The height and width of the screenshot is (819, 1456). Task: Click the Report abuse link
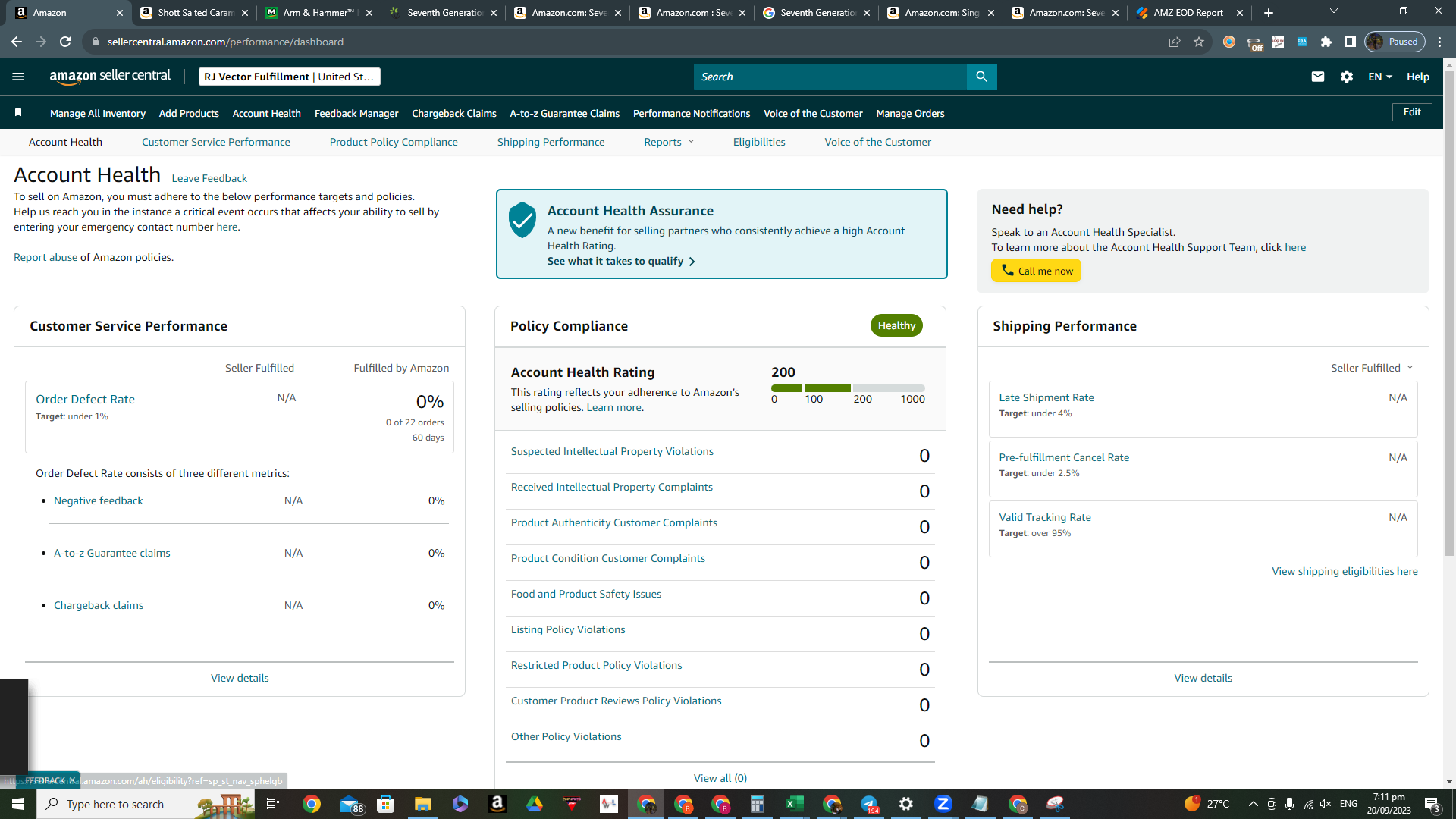(x=45, y=257)
